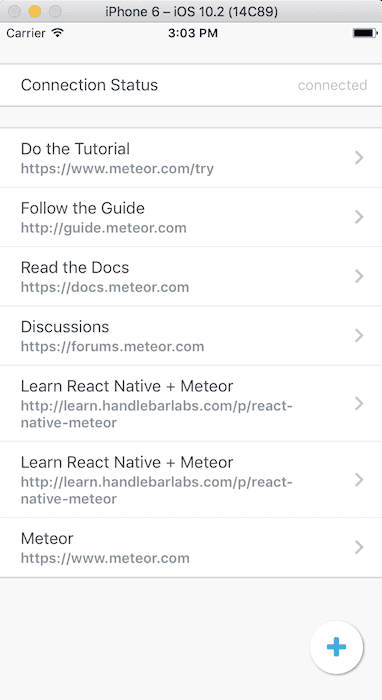
Task: Click the yellow minimize window button
Action: point(35,11)
